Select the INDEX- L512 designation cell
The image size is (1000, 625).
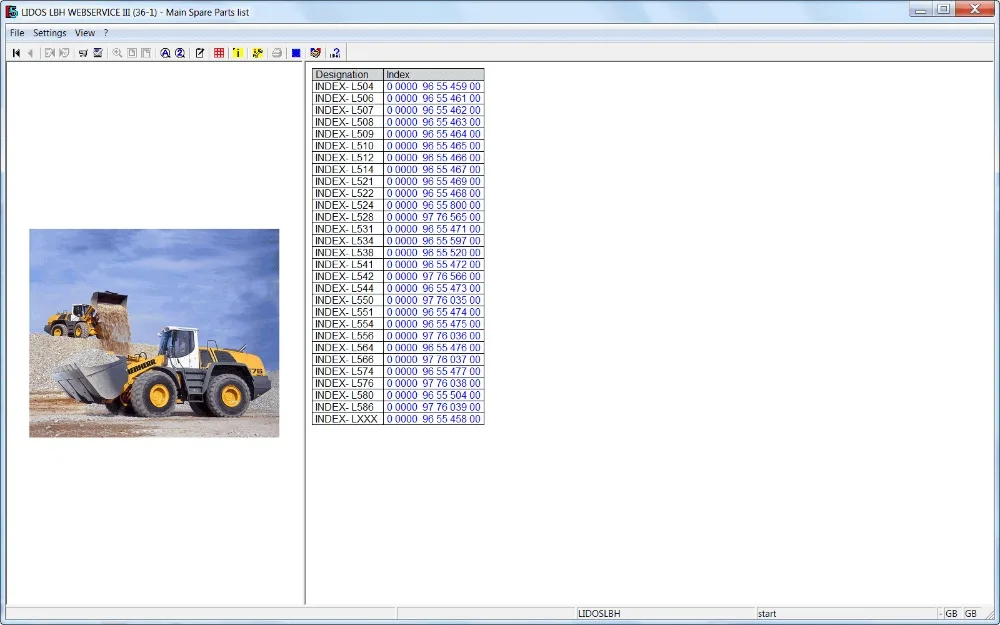coord(348,158)
